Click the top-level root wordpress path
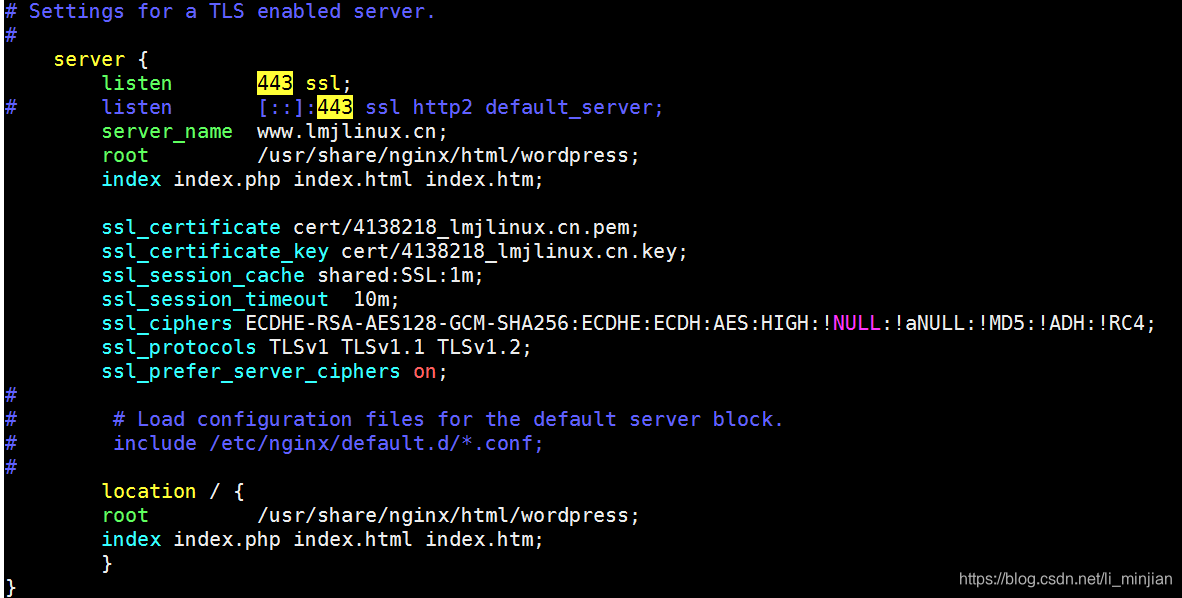Image resolution: width=1182 pixels, height=598 pixels. pyautogui.click(x=448, y=155)
